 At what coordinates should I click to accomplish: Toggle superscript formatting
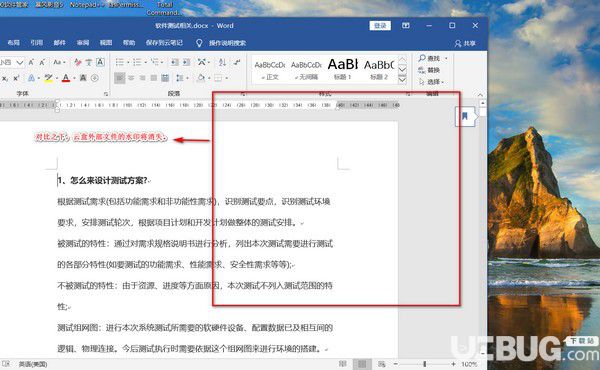[16, 78]
